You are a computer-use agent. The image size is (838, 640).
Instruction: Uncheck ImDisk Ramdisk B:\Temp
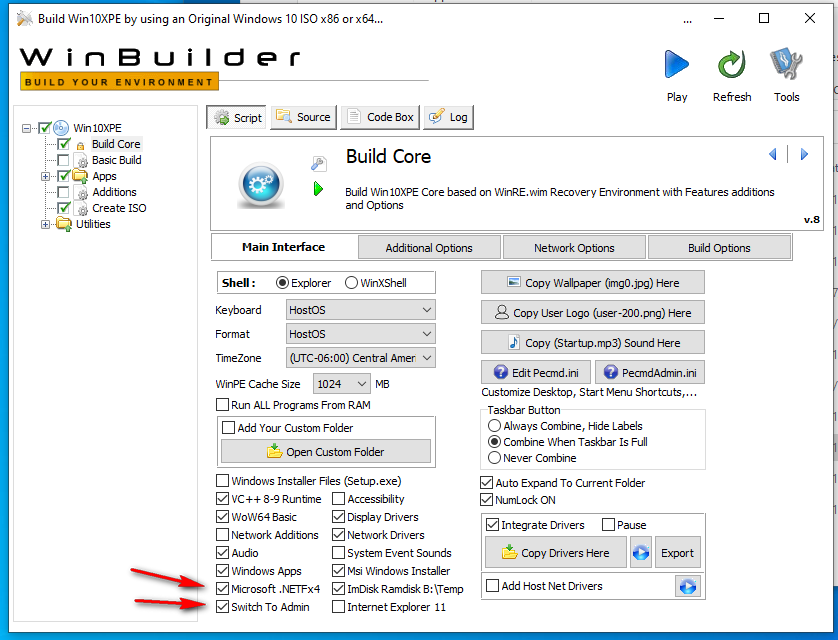338,589
